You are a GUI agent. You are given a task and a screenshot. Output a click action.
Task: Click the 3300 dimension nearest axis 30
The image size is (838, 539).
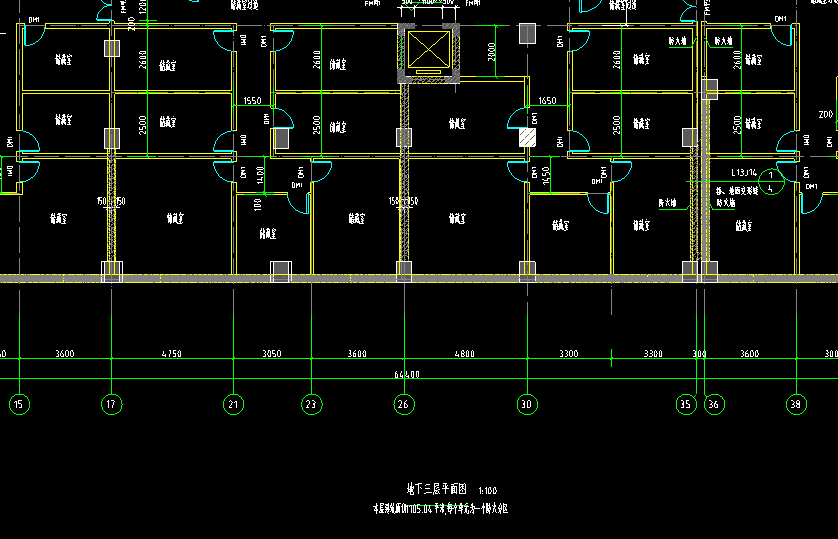click(x=569, y=354)
